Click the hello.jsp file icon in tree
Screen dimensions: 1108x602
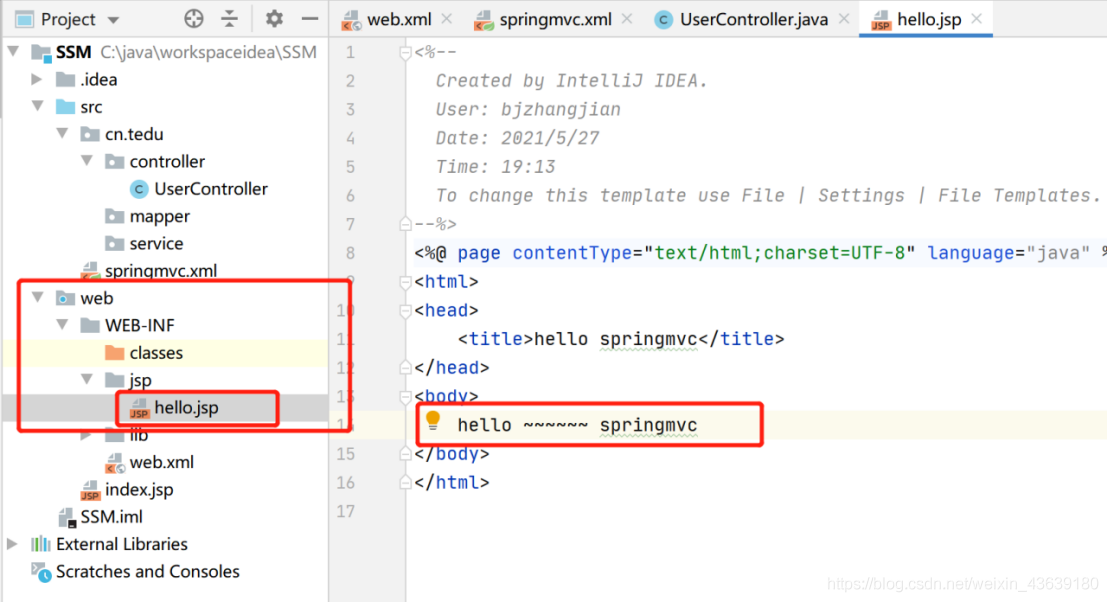tap(139, 408)
